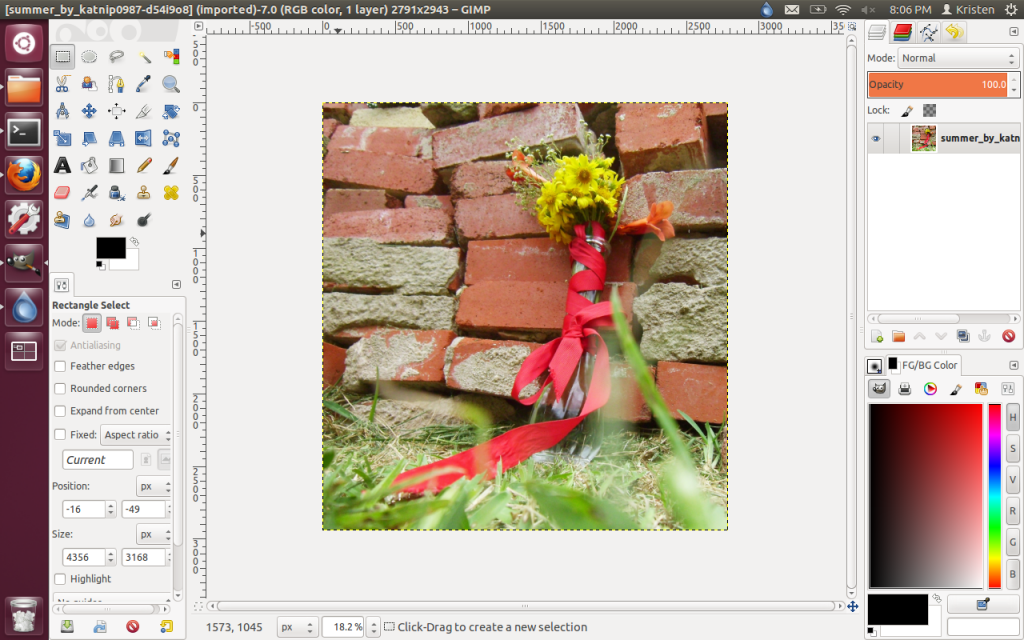1024x640 pixels.
Task: Enable the Fixed aspect ratio checkbox
Action: [x=60, y=435]
